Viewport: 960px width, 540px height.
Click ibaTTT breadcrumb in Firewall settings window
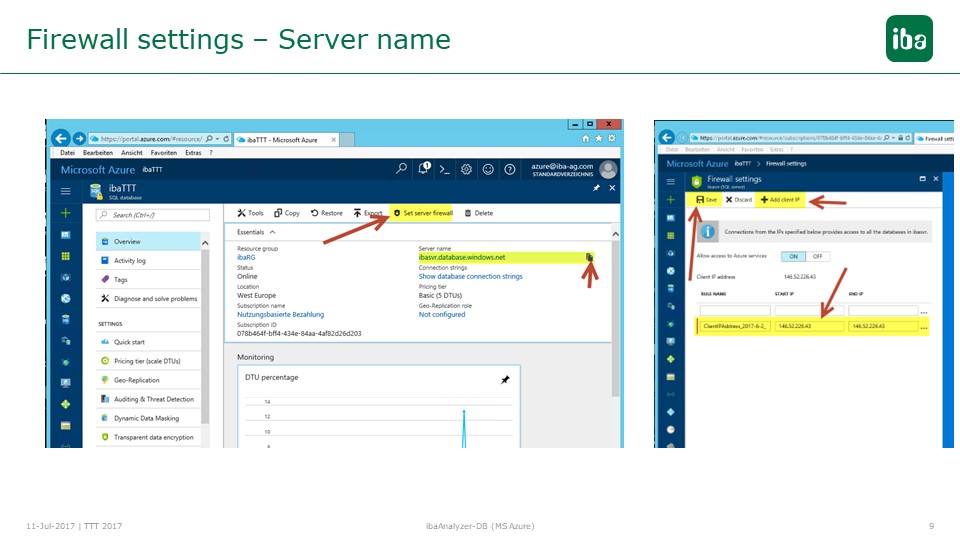[742, 163]
